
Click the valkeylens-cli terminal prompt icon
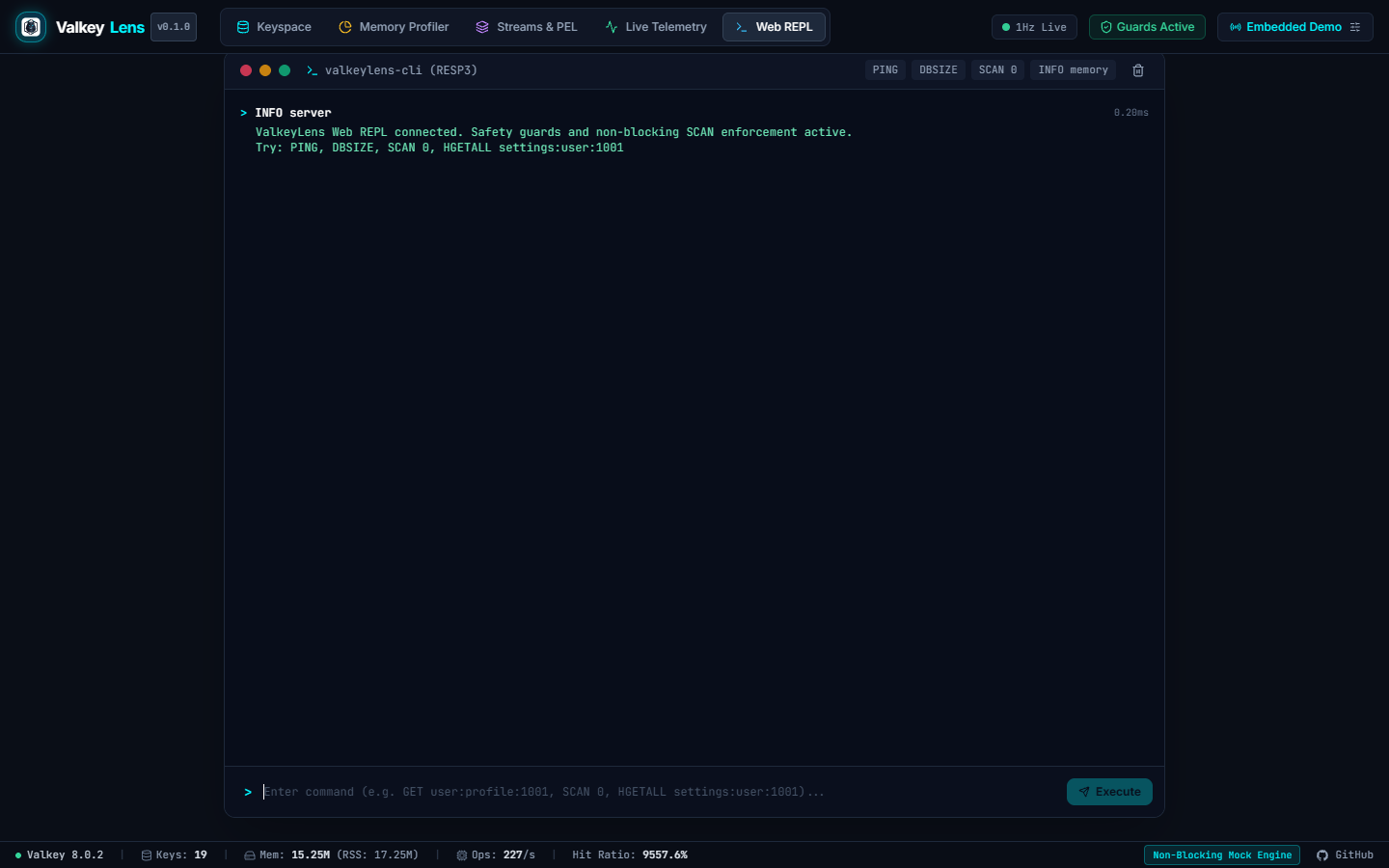pos(312,70)
